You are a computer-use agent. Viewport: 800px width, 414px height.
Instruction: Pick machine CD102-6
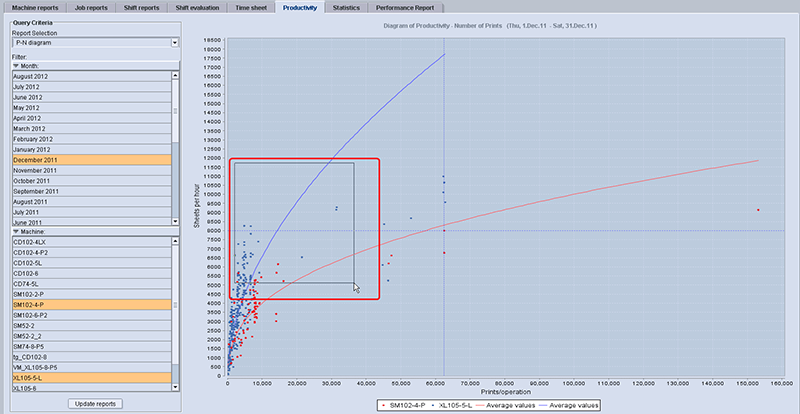pos(92,274)
